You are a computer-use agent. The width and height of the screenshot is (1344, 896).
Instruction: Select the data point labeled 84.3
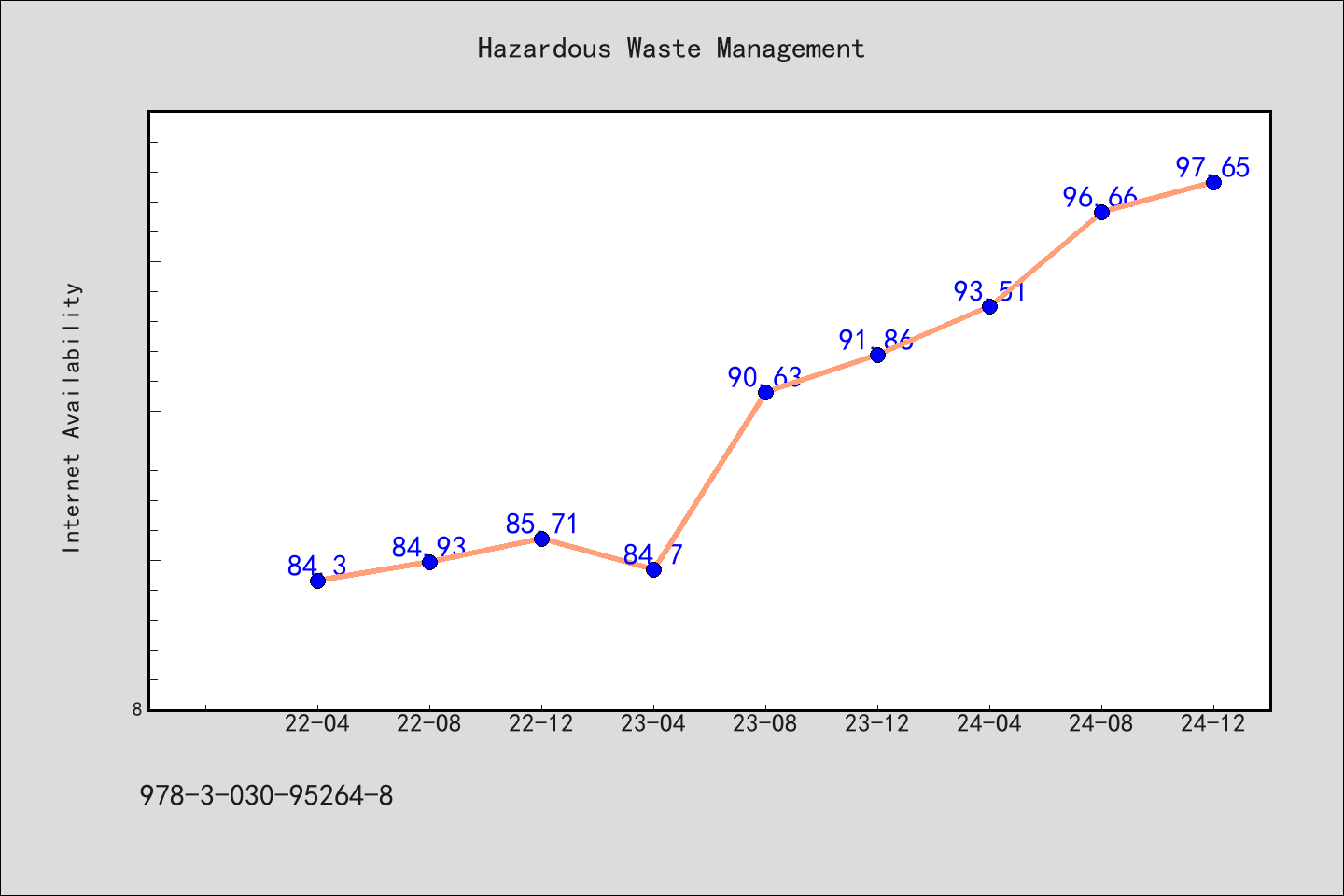(x=317, y=581)
